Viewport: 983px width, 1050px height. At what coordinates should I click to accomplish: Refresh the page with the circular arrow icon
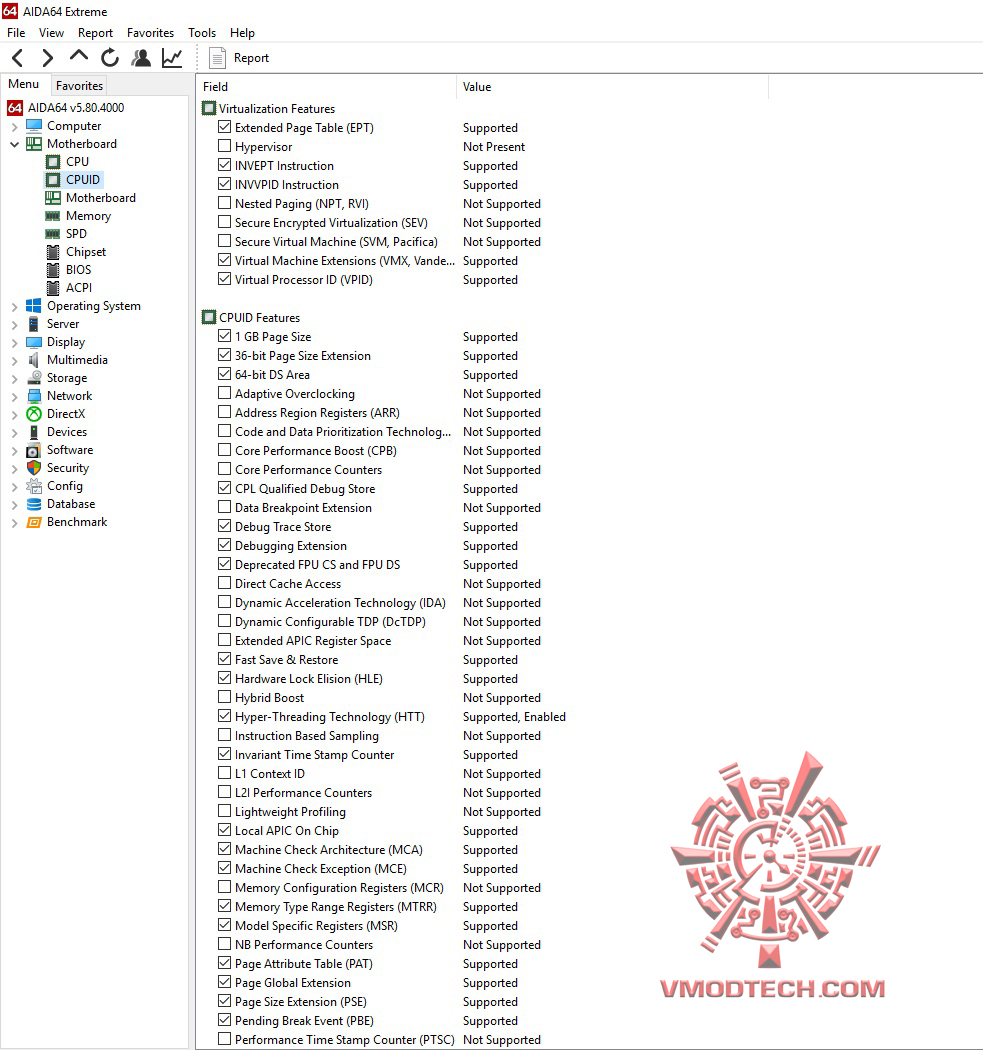tap(110, 58)
